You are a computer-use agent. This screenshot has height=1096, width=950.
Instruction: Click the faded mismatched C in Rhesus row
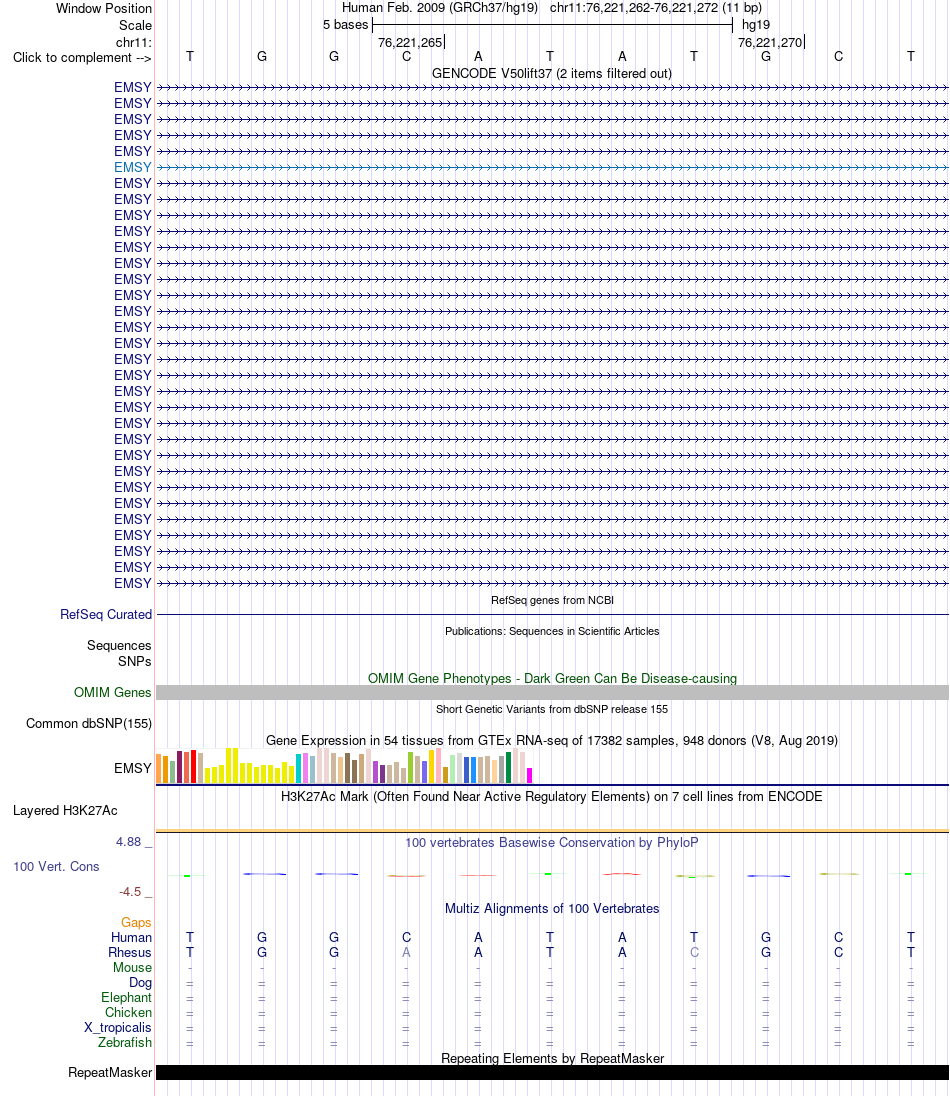(x=694, y=953)
